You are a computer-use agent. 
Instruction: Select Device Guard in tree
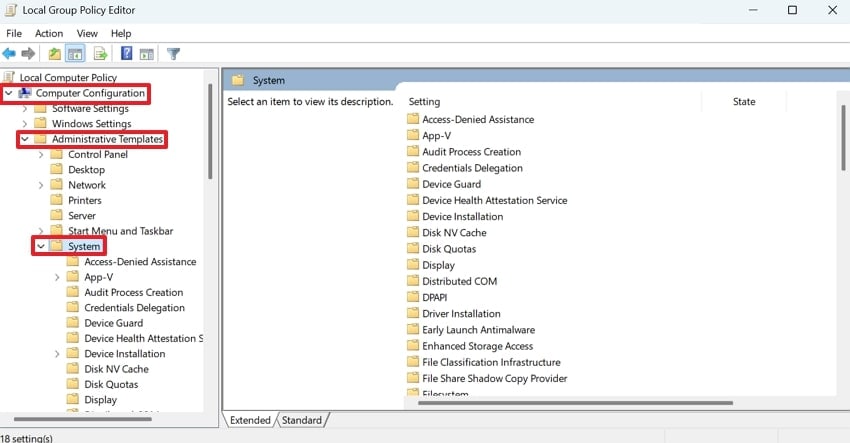click(x=113, y=323)
